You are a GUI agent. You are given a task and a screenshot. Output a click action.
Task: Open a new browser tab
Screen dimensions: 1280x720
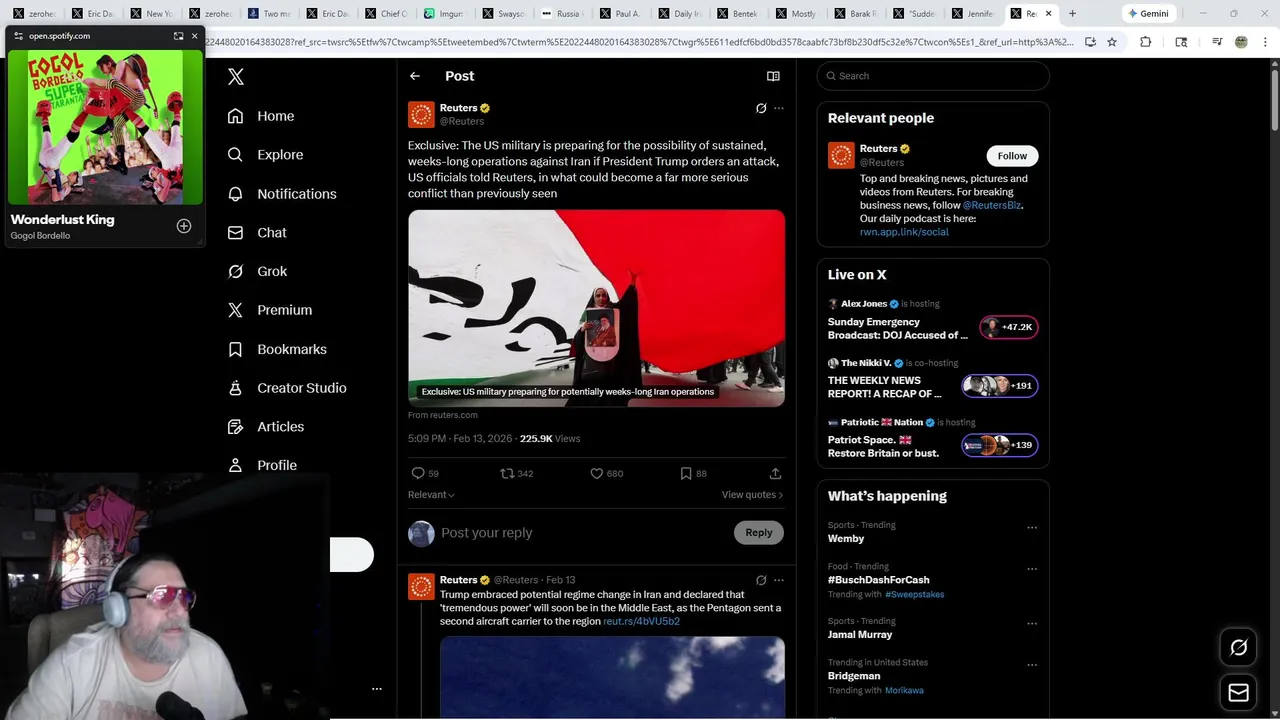1072,13
